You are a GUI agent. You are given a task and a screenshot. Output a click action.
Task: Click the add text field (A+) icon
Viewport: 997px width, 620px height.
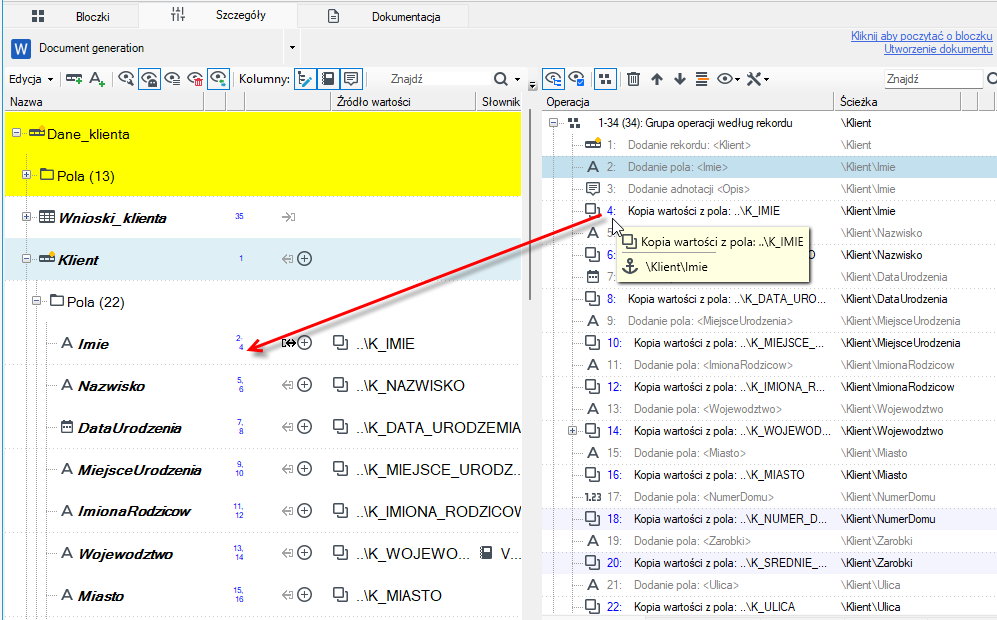97,79
